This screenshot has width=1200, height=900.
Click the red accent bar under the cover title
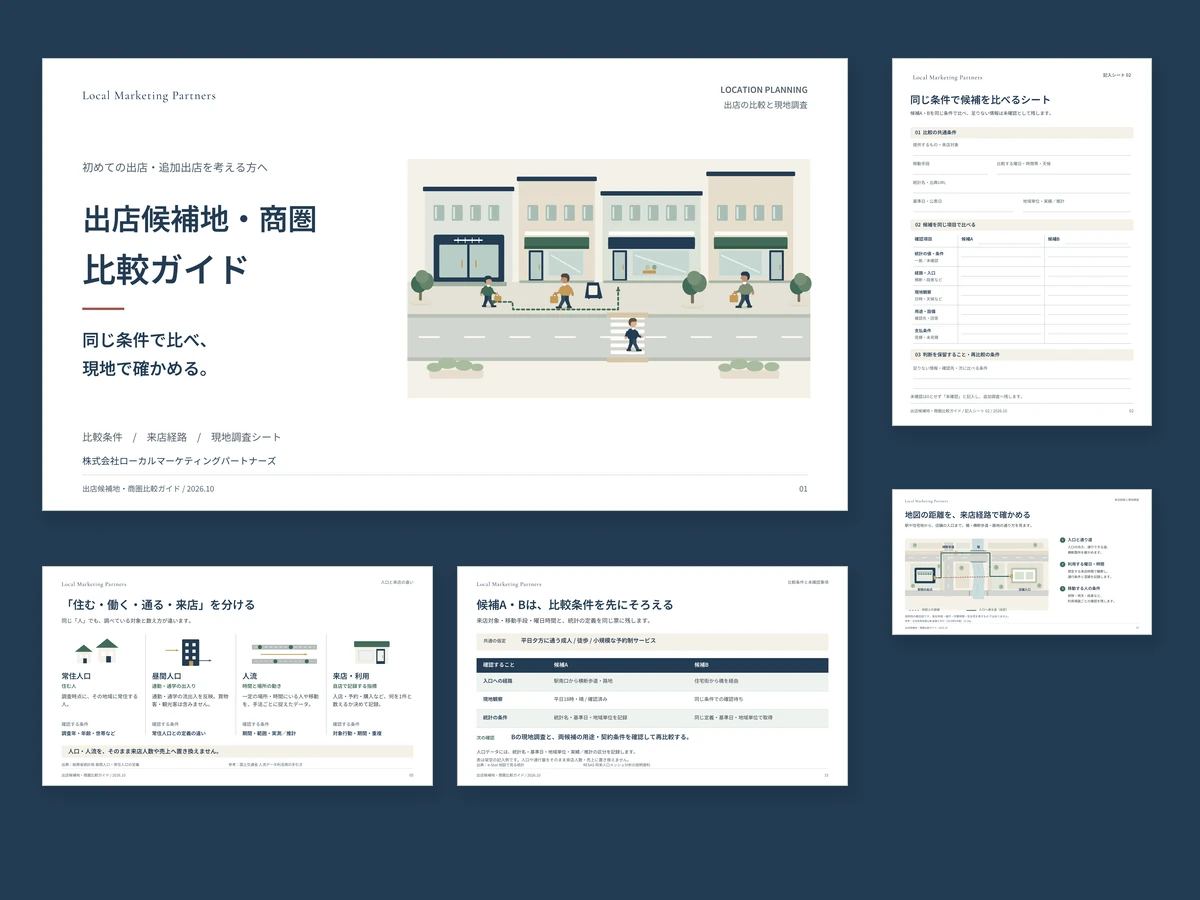pyautogui.click(x=103, y=309)
